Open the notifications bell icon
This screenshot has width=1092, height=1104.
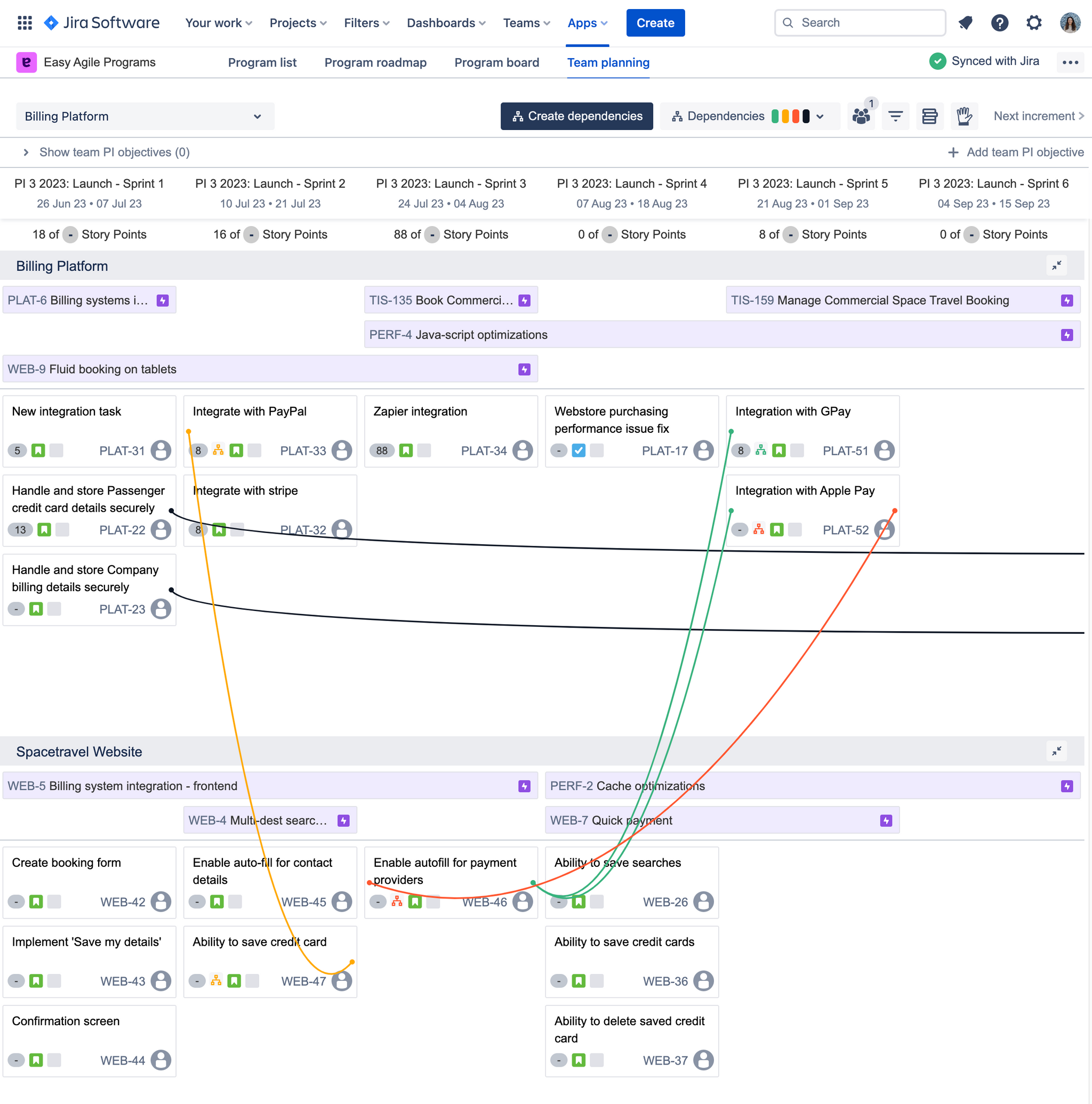pos(965,23)
